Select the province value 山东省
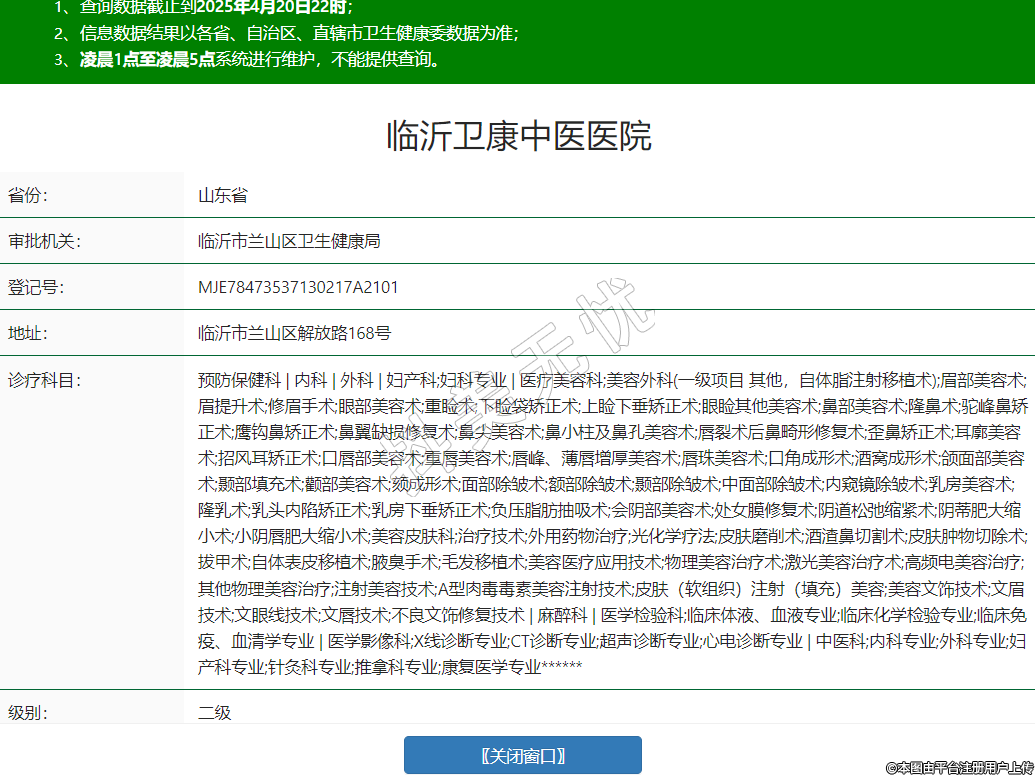The width and height of the screenshot is (1035, 775). pyautogui.click(x=223, y=196)
